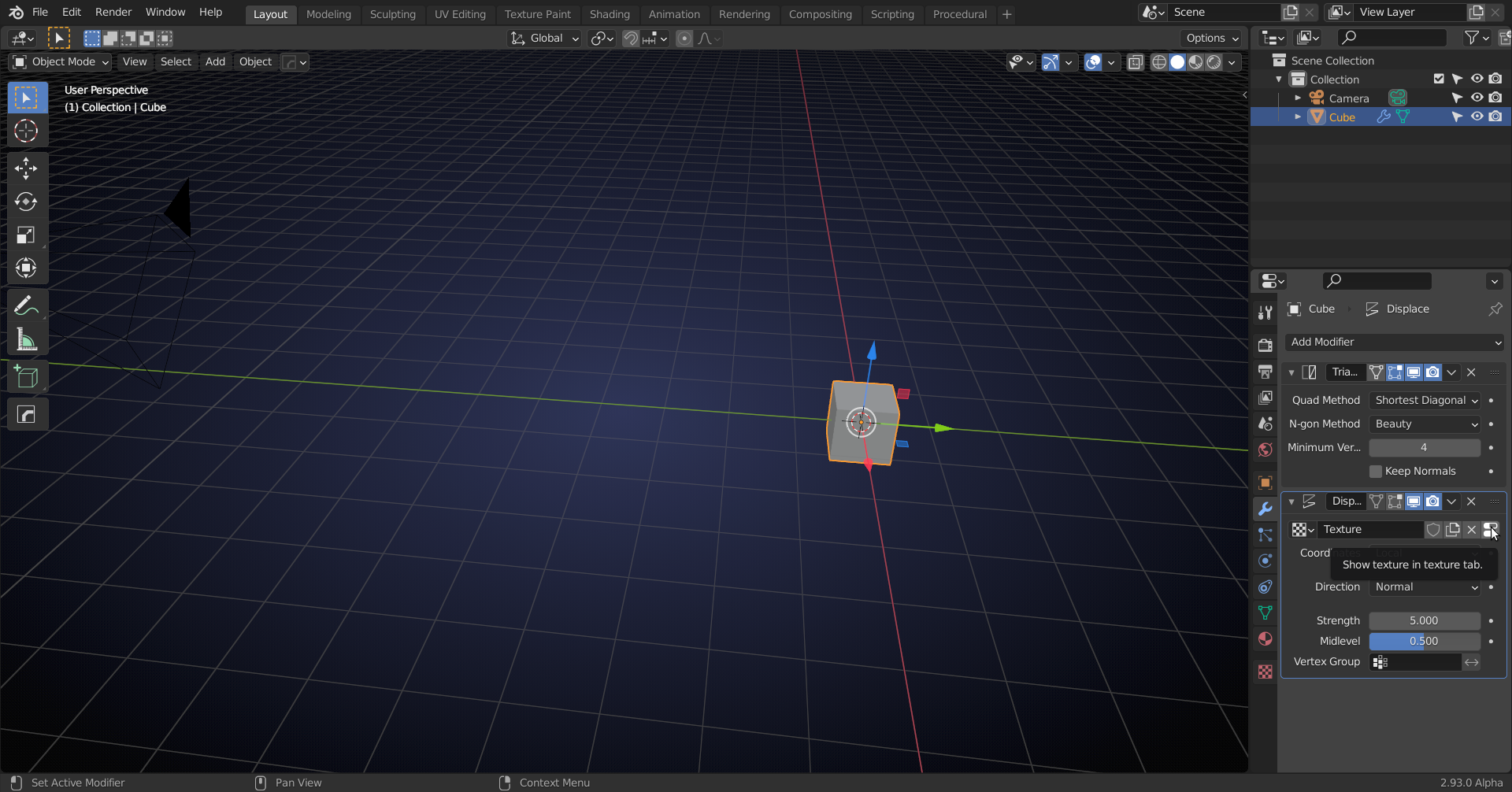Activate the Move tool
This screenshot has height=792, width=1512.
(26, 168)
